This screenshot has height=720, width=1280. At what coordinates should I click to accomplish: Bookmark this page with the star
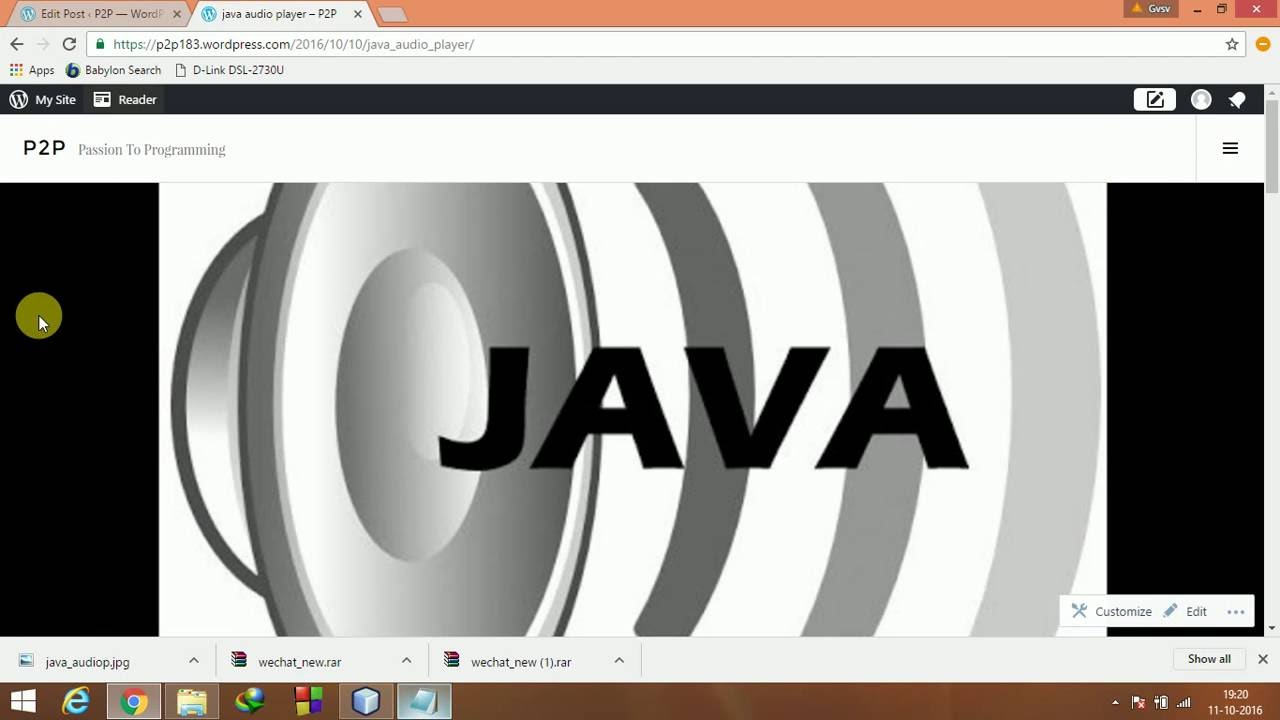[1232, 44]
